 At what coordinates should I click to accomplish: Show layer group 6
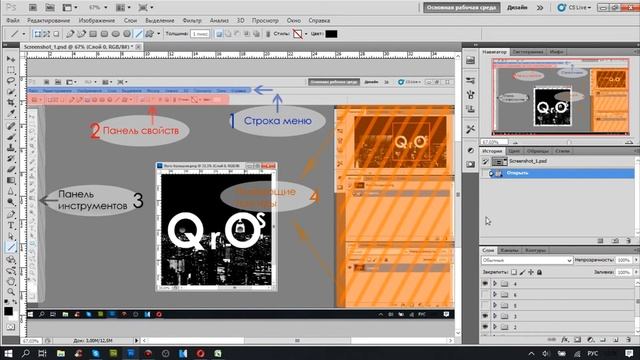click(485, 294)
